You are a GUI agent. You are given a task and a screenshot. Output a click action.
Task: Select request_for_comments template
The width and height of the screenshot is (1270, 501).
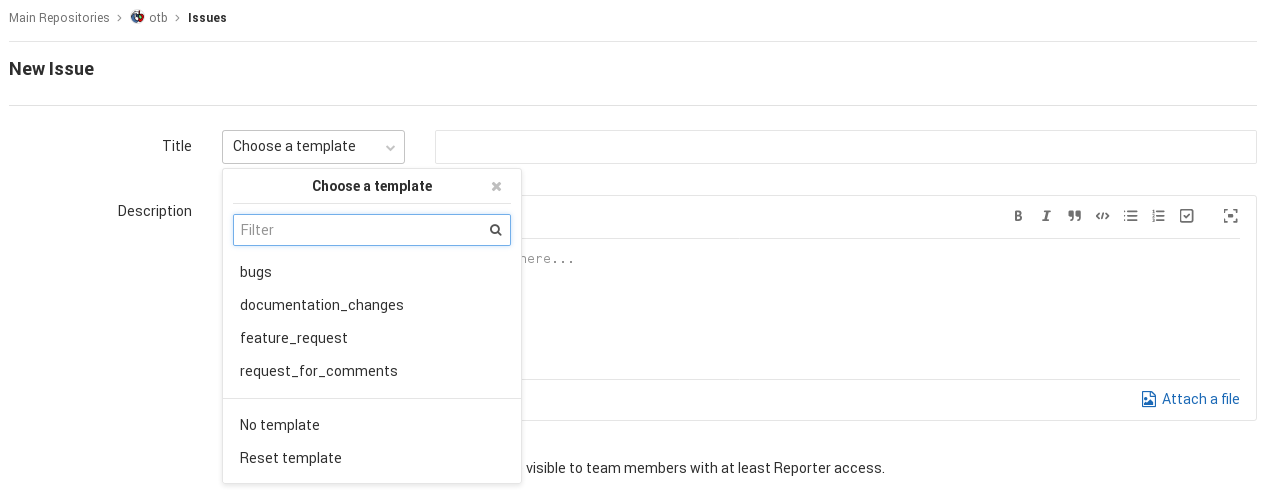318,371
